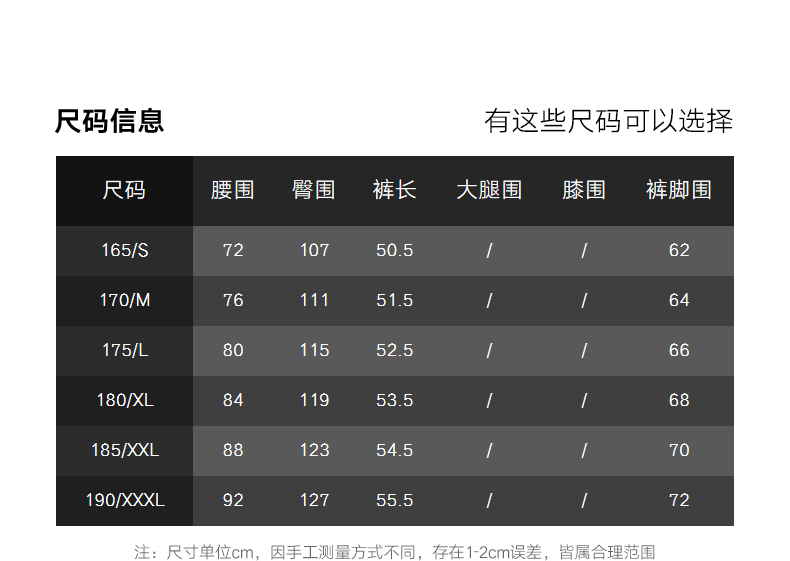Select the 臀围 column header
790x561 pixels.
pos(314,191)
